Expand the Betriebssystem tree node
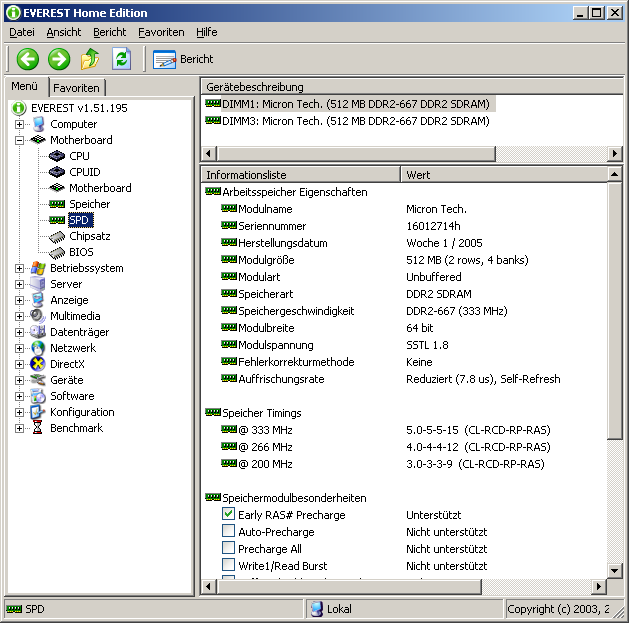 point(19,268)
